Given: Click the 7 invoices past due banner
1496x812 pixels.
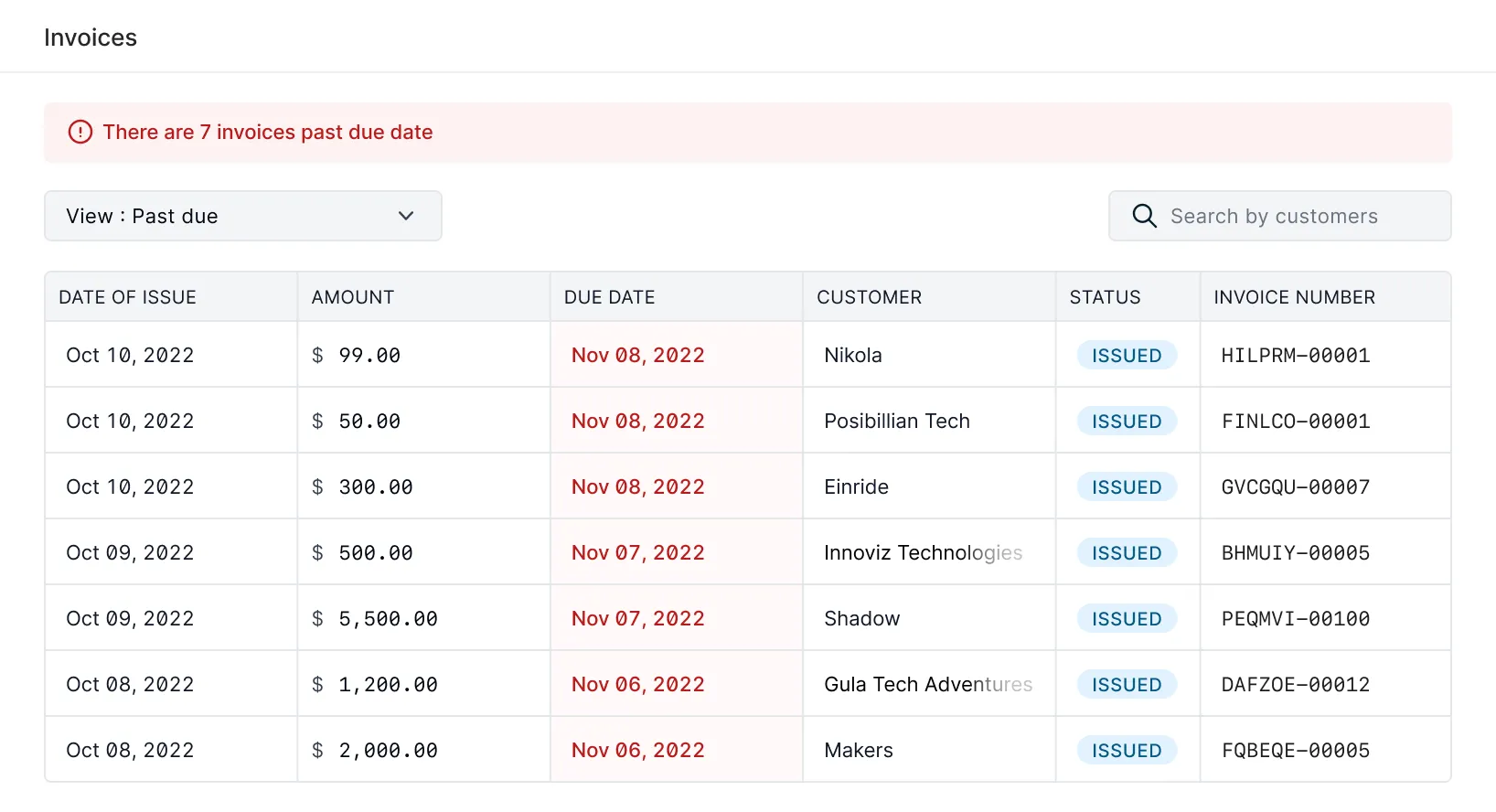Looking at the screenshot, I should coord(267,133).
